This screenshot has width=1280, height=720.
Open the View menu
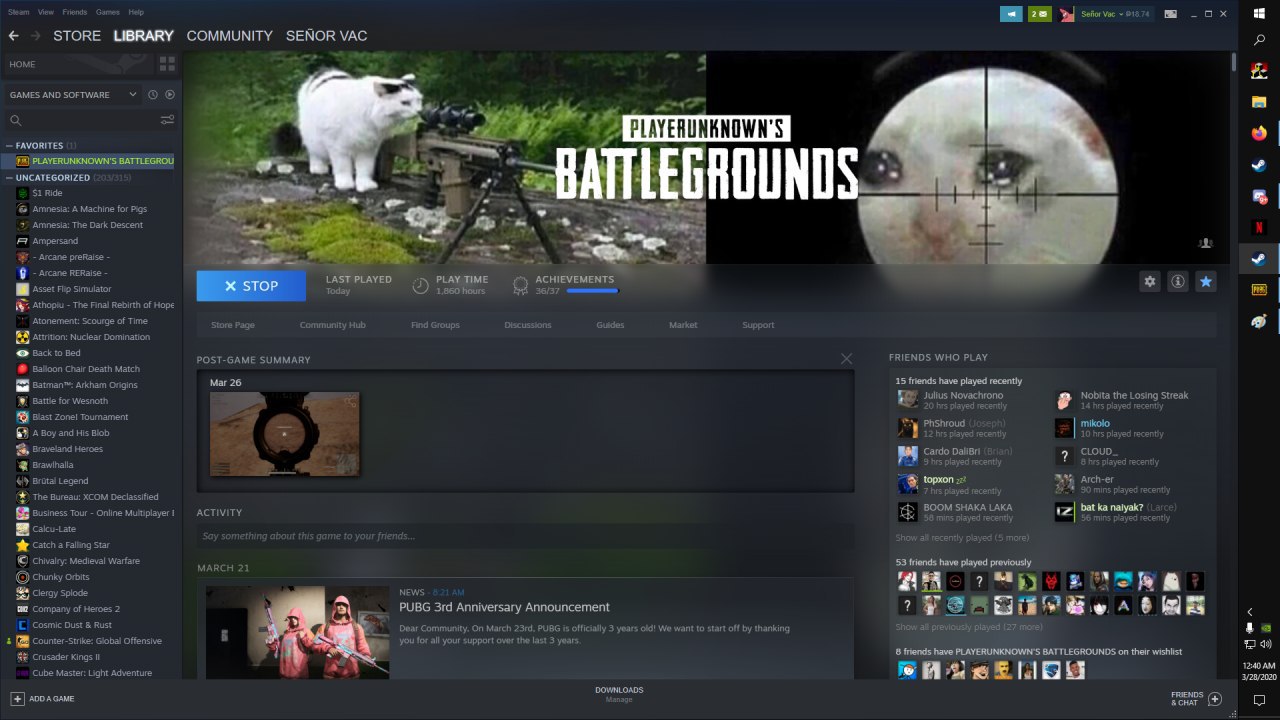[x=46, y=12]
